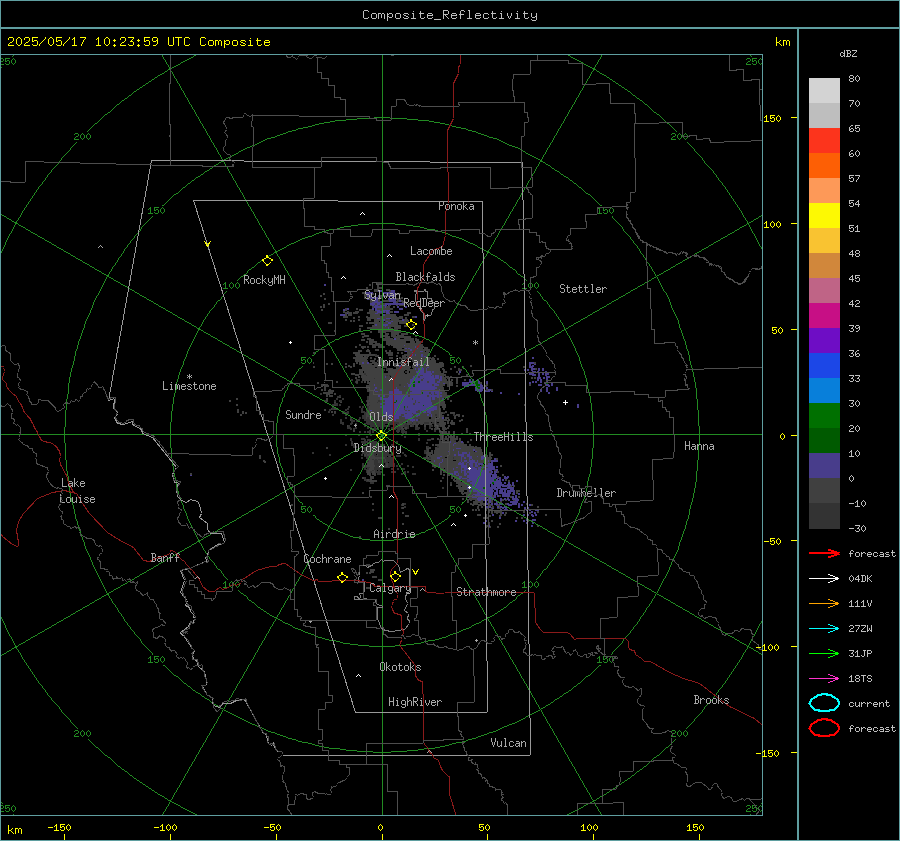
Task: Click the RockyMH label
Action: pos(264,280)
